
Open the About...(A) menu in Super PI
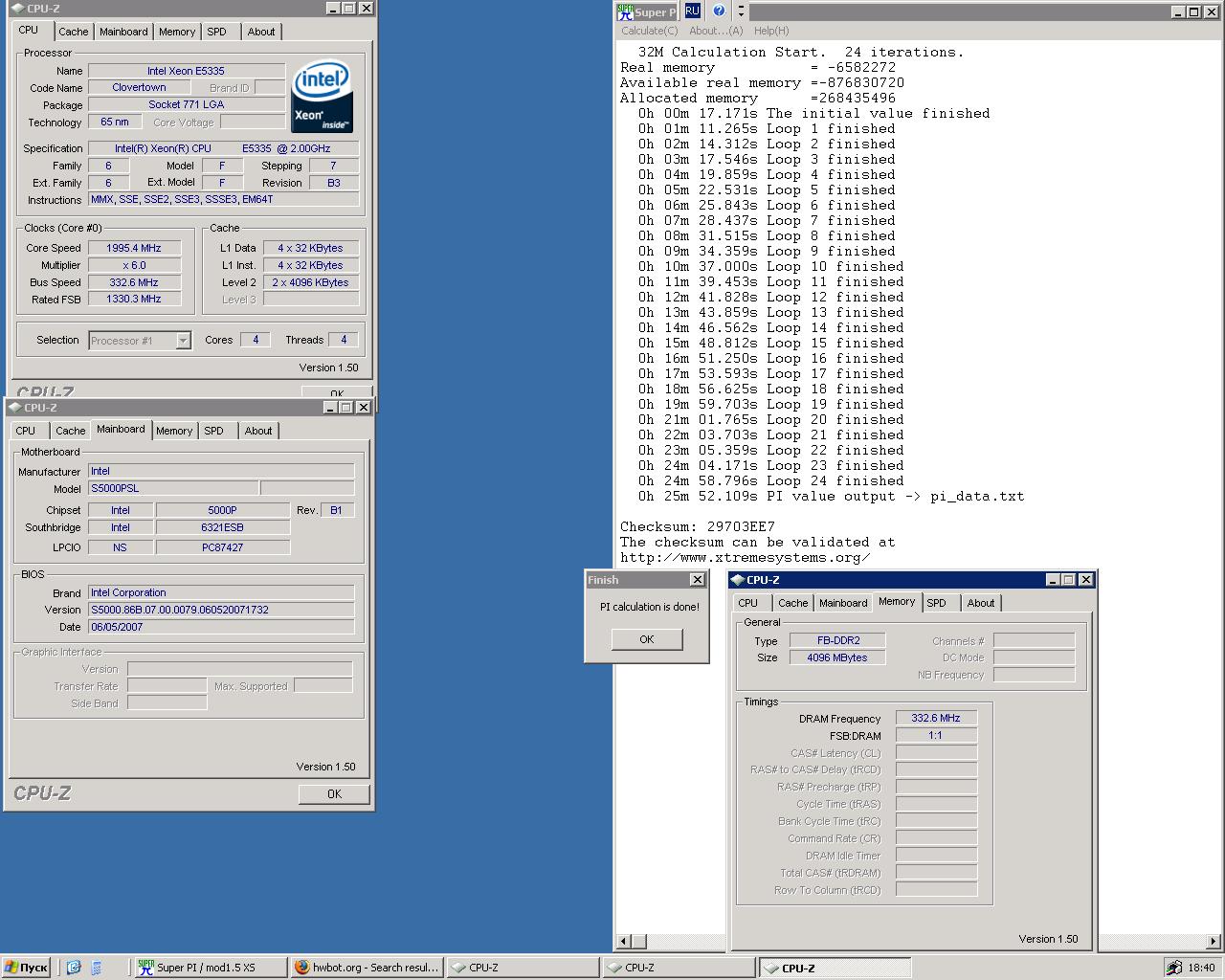[716, 31]
